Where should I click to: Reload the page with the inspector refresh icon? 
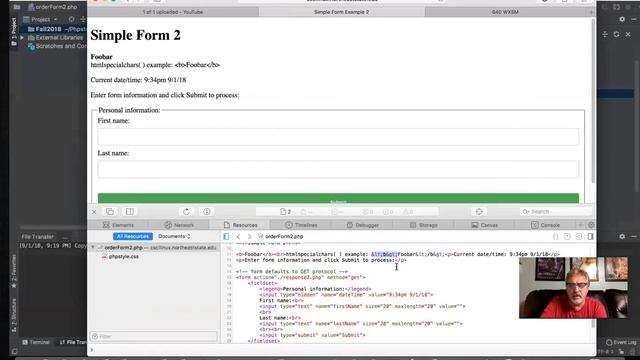coord(187,211)
